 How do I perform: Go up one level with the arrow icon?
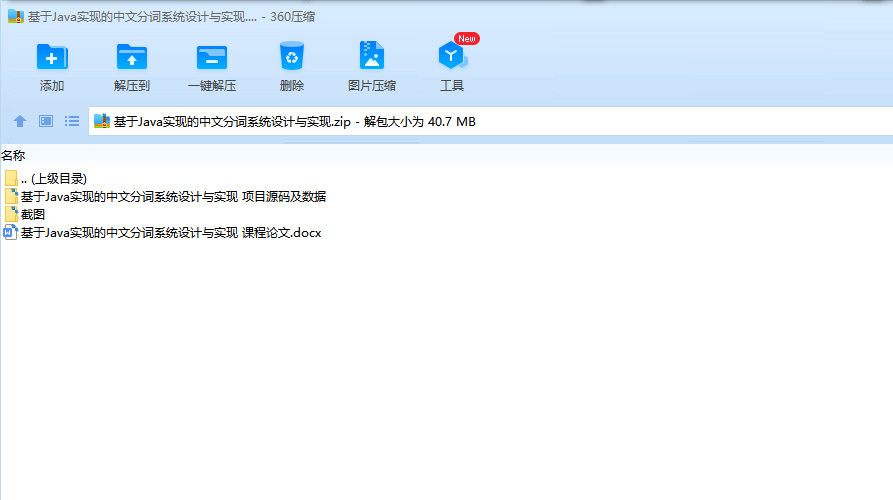coord(20,121)
